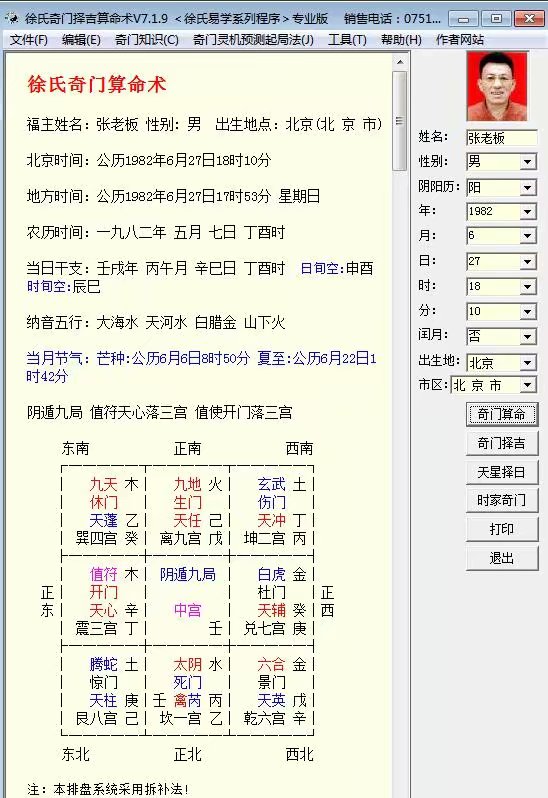Click the 天英 star text
Screen dimensions: 548x798
pos(272,700)
